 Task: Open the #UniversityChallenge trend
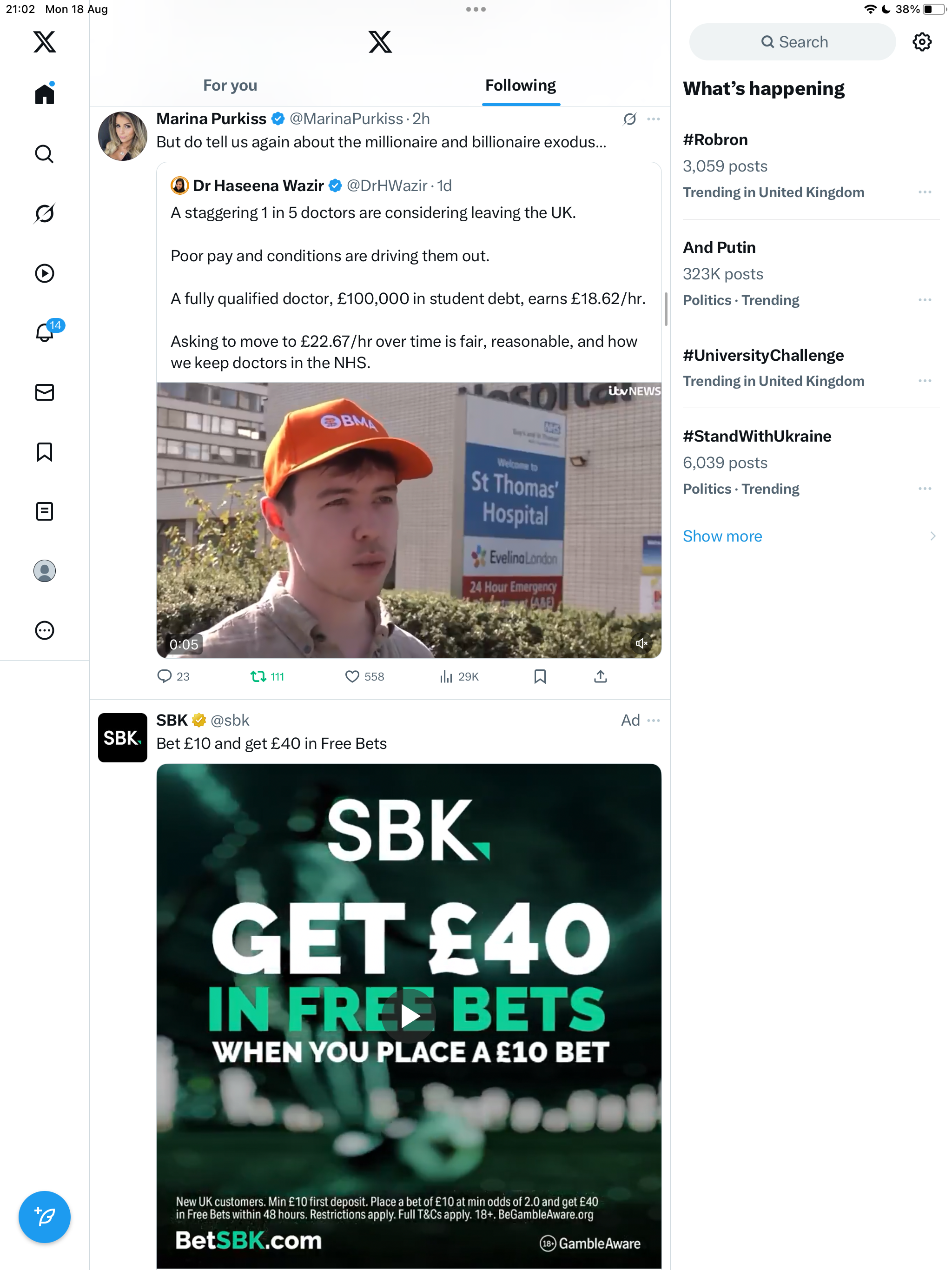click(763, 355)
